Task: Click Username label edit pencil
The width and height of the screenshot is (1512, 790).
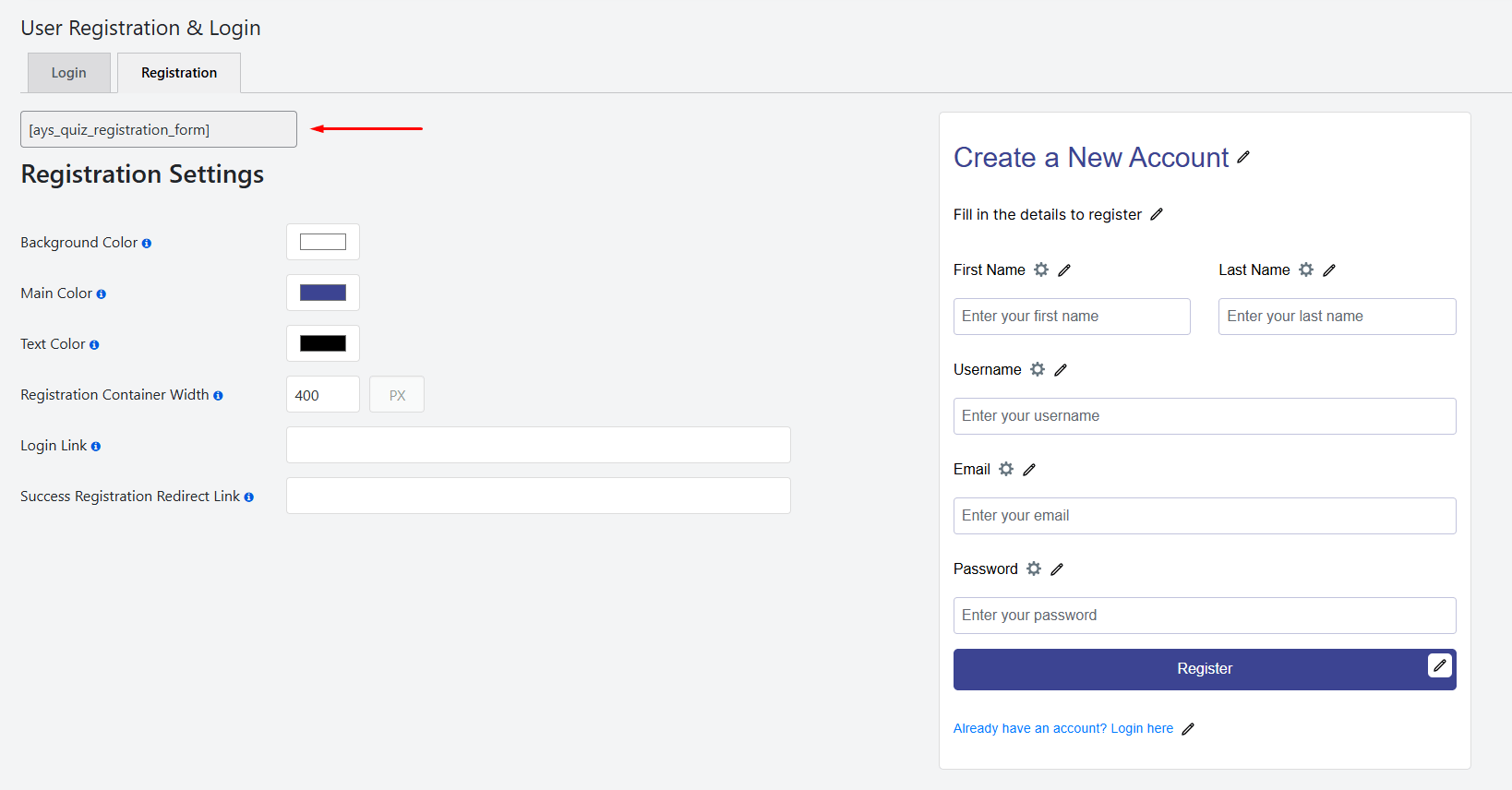Action: [1061, 370]
